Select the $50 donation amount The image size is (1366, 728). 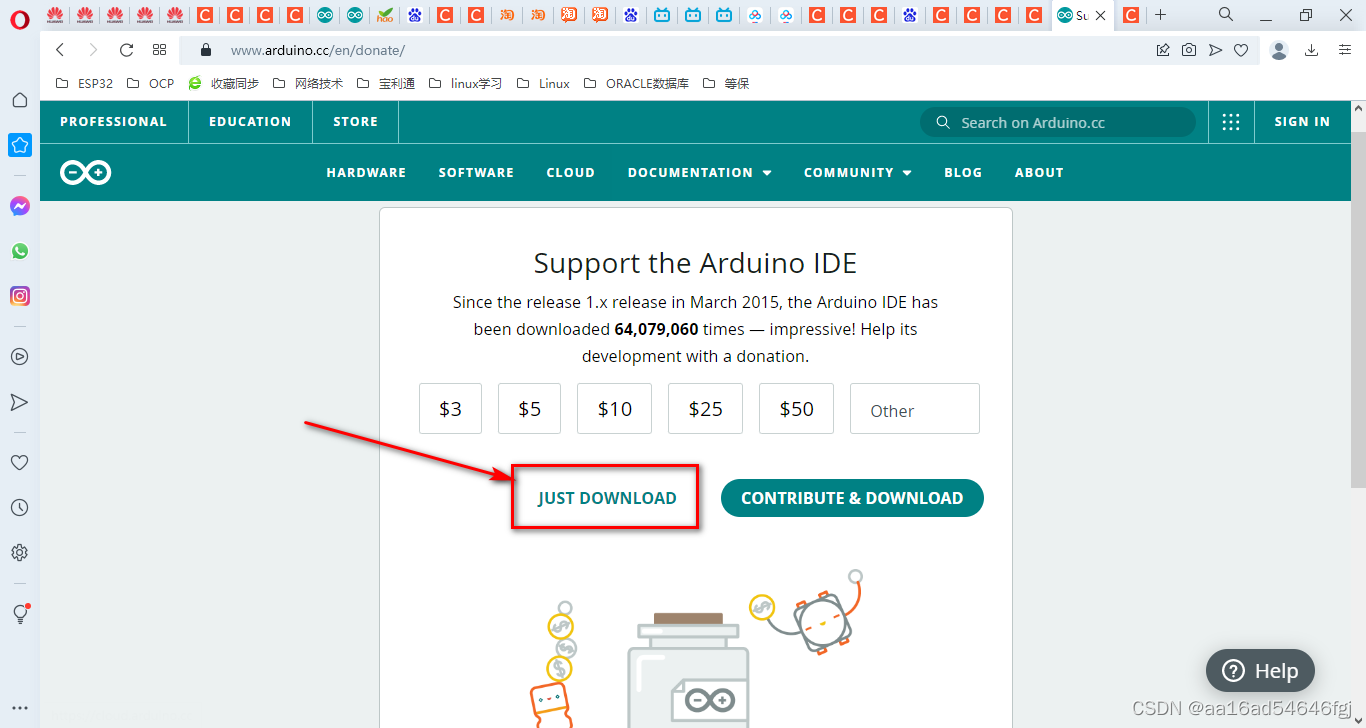click(x=796, y=408)
